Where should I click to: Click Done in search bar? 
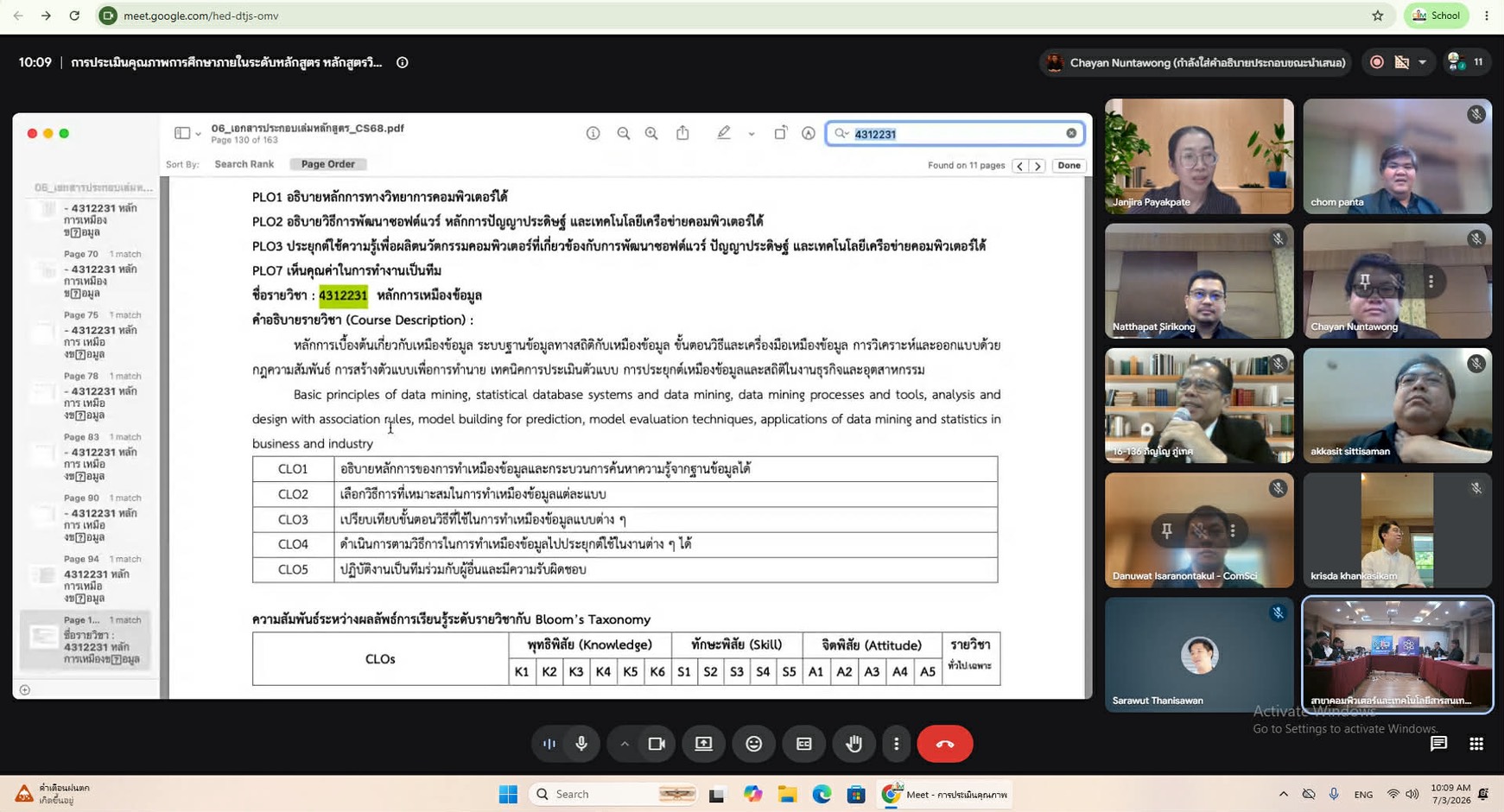(1069, 166)
